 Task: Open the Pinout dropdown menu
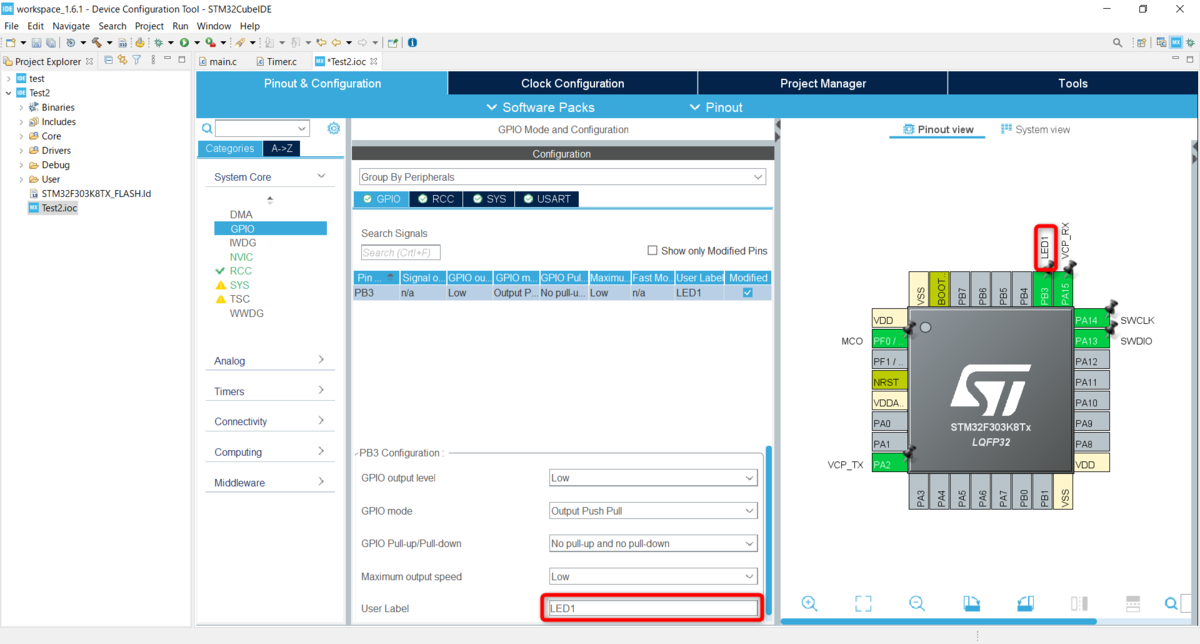point(716,107)
